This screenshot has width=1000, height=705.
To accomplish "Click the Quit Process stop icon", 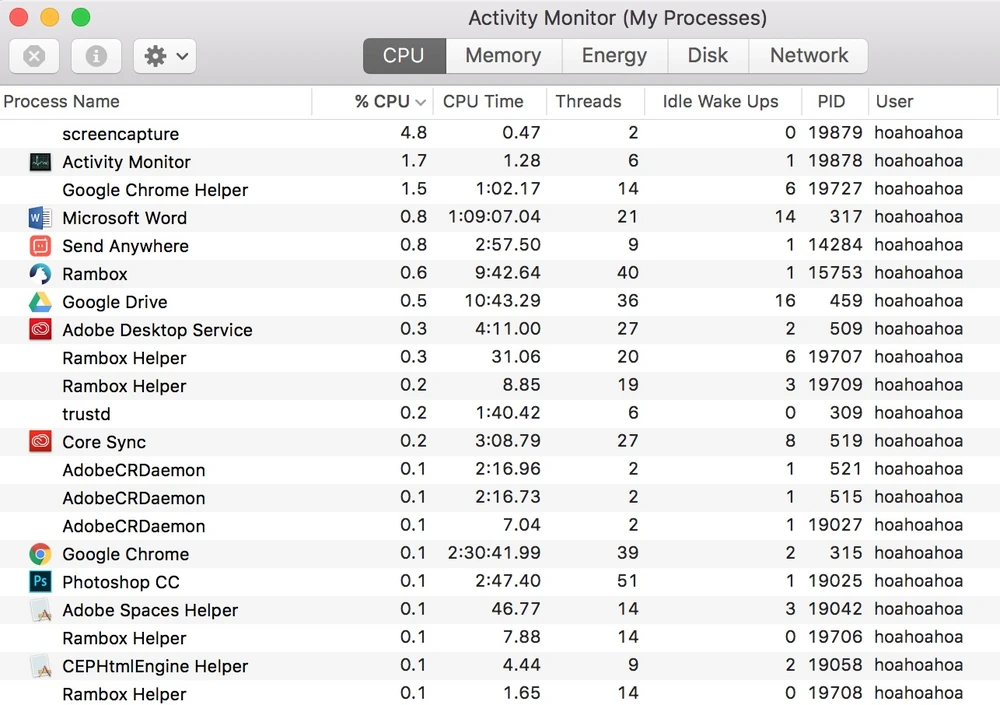I will click(x=34, y=56).
